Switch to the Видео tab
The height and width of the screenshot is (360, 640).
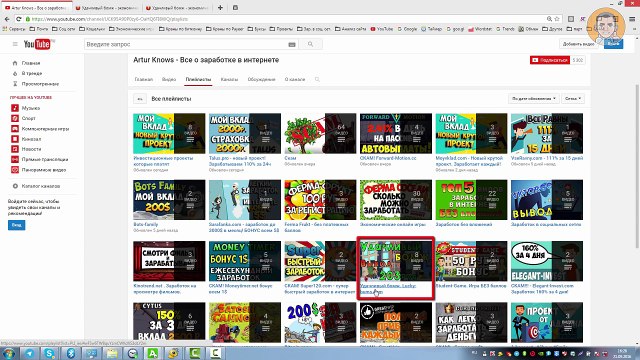point(169,79)
